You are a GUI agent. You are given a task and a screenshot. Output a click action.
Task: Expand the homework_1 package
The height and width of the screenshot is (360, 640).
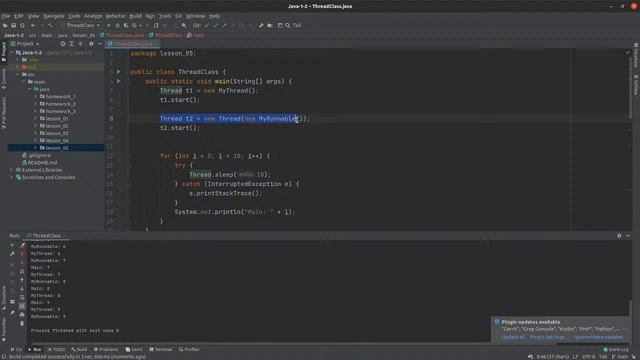point(36,97)
